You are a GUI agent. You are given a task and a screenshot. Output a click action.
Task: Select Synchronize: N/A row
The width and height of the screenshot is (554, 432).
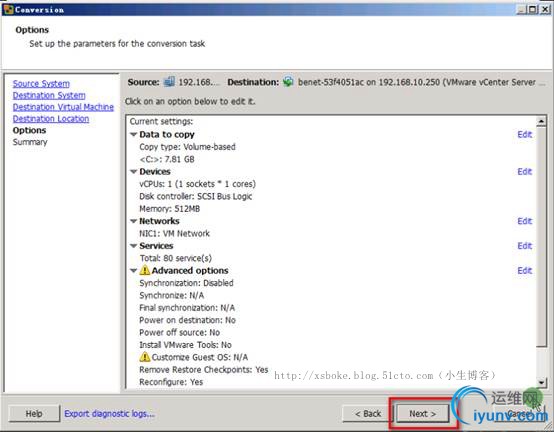172,295
